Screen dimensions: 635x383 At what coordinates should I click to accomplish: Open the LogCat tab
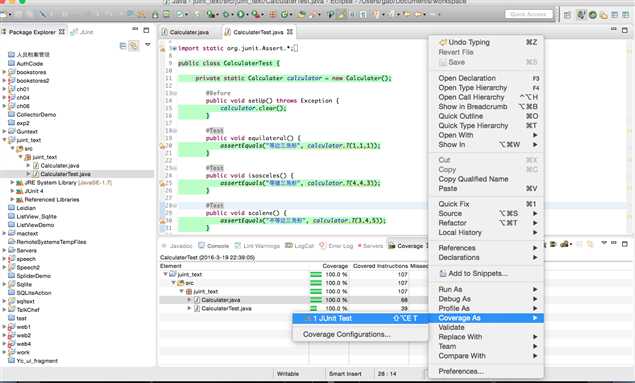tap(300, 246)
